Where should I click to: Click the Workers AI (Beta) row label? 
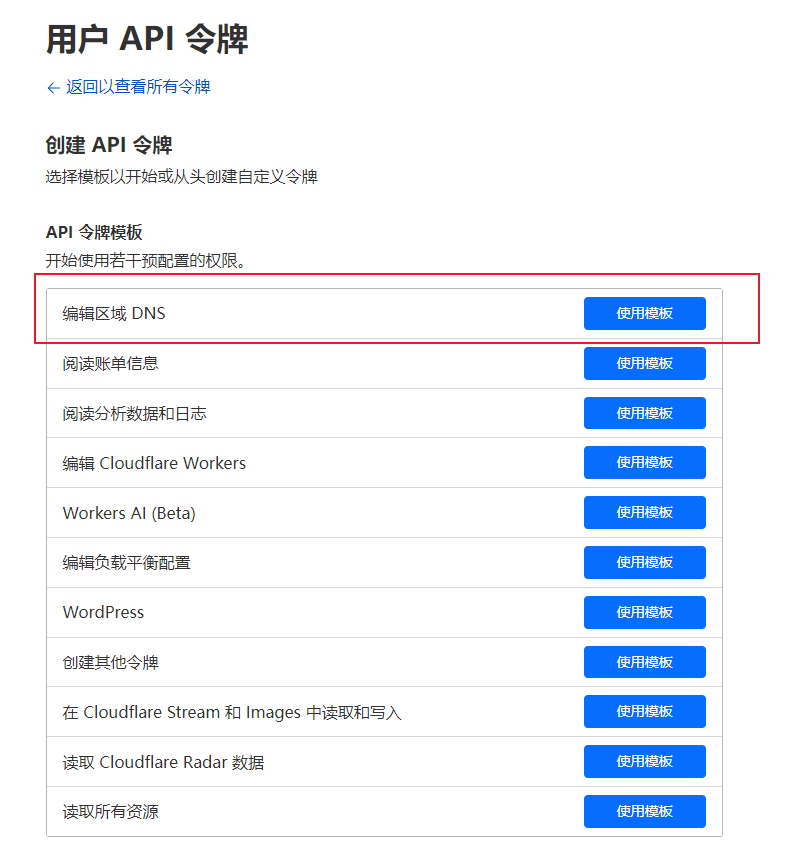(x=129, y=513)
